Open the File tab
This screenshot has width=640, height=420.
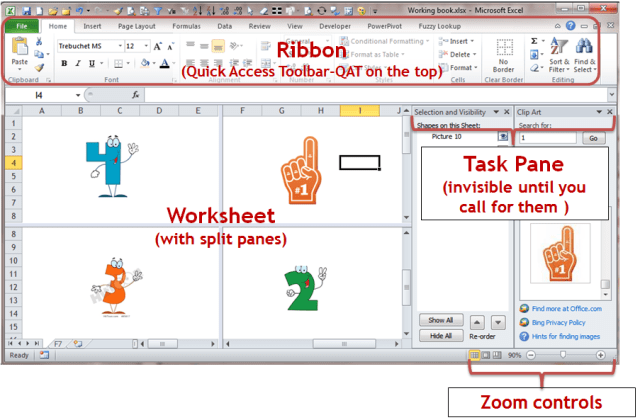click(22, 26)
